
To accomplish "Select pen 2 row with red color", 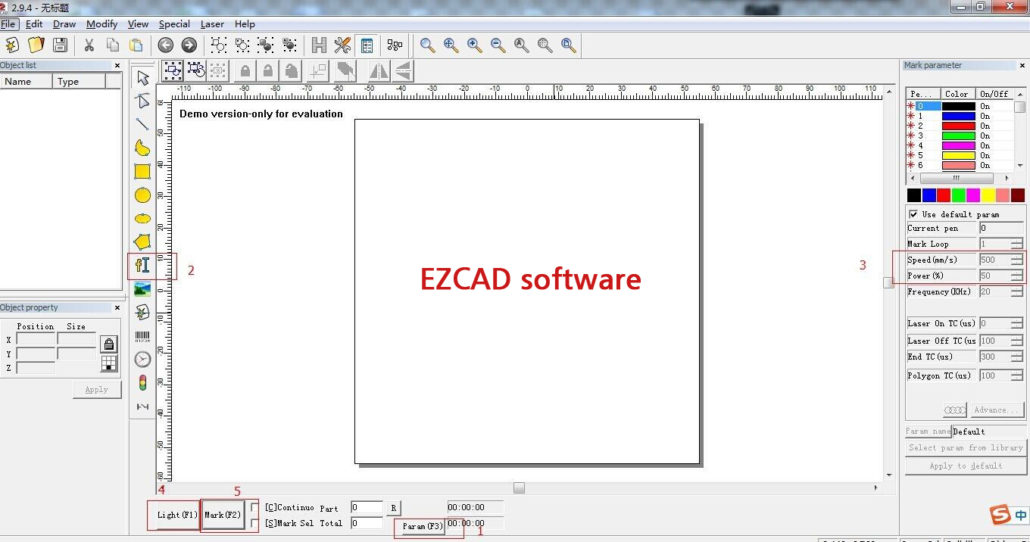I will coord(960,125).
